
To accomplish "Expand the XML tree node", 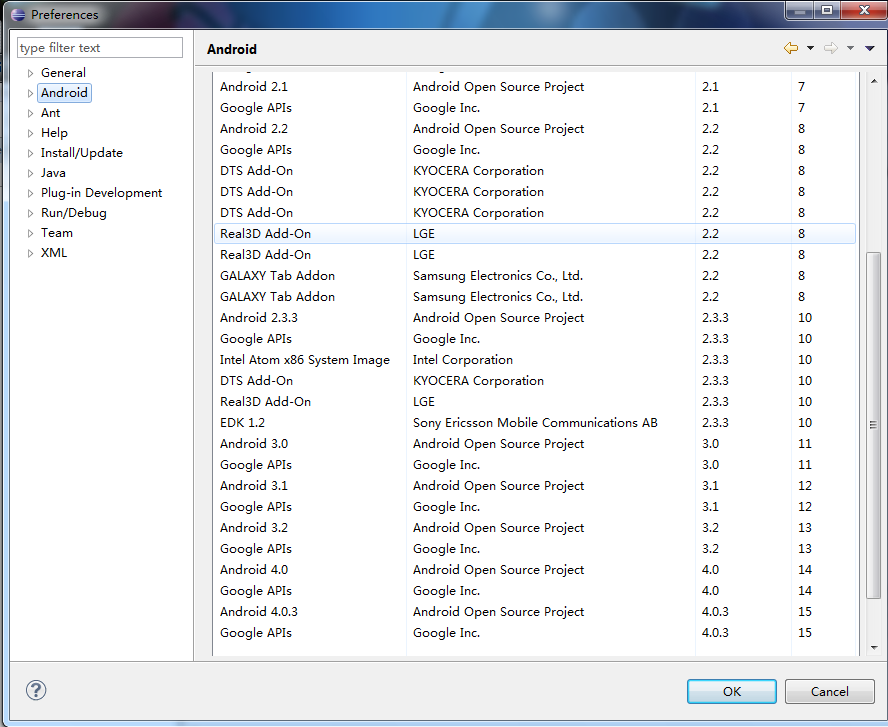I will 31,253.
